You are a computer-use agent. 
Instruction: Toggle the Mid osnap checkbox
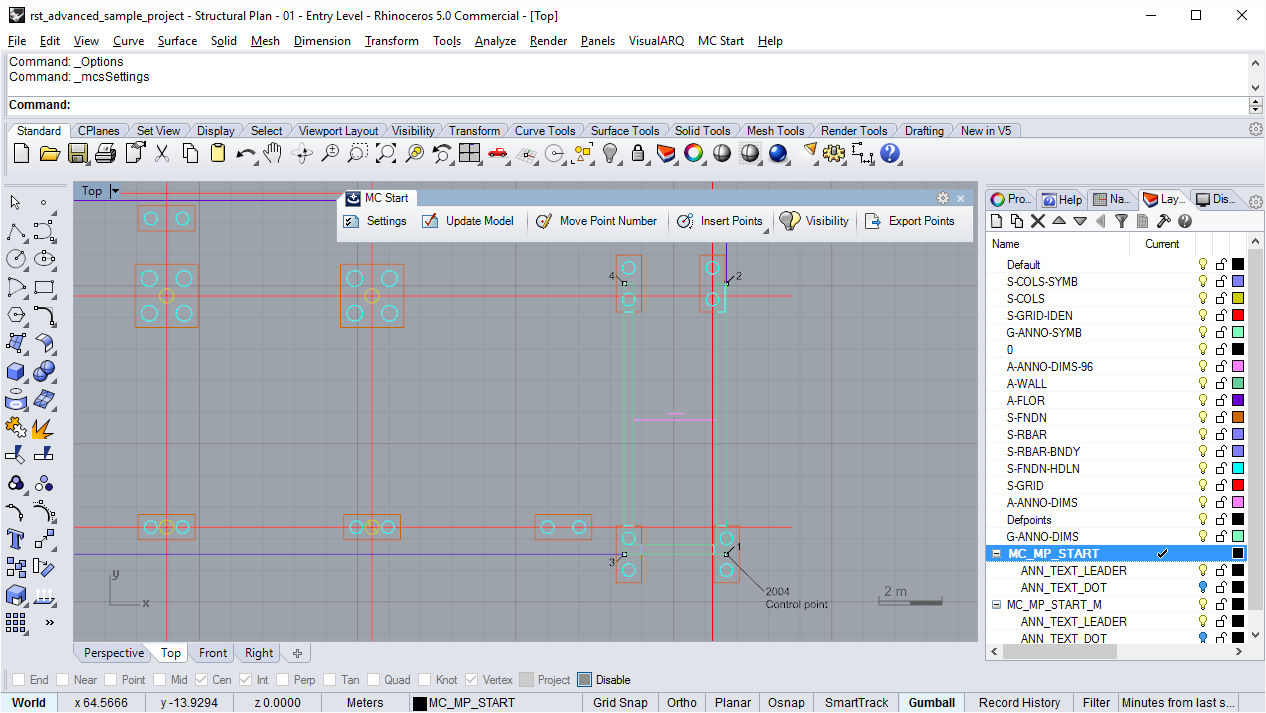(159, 680)
